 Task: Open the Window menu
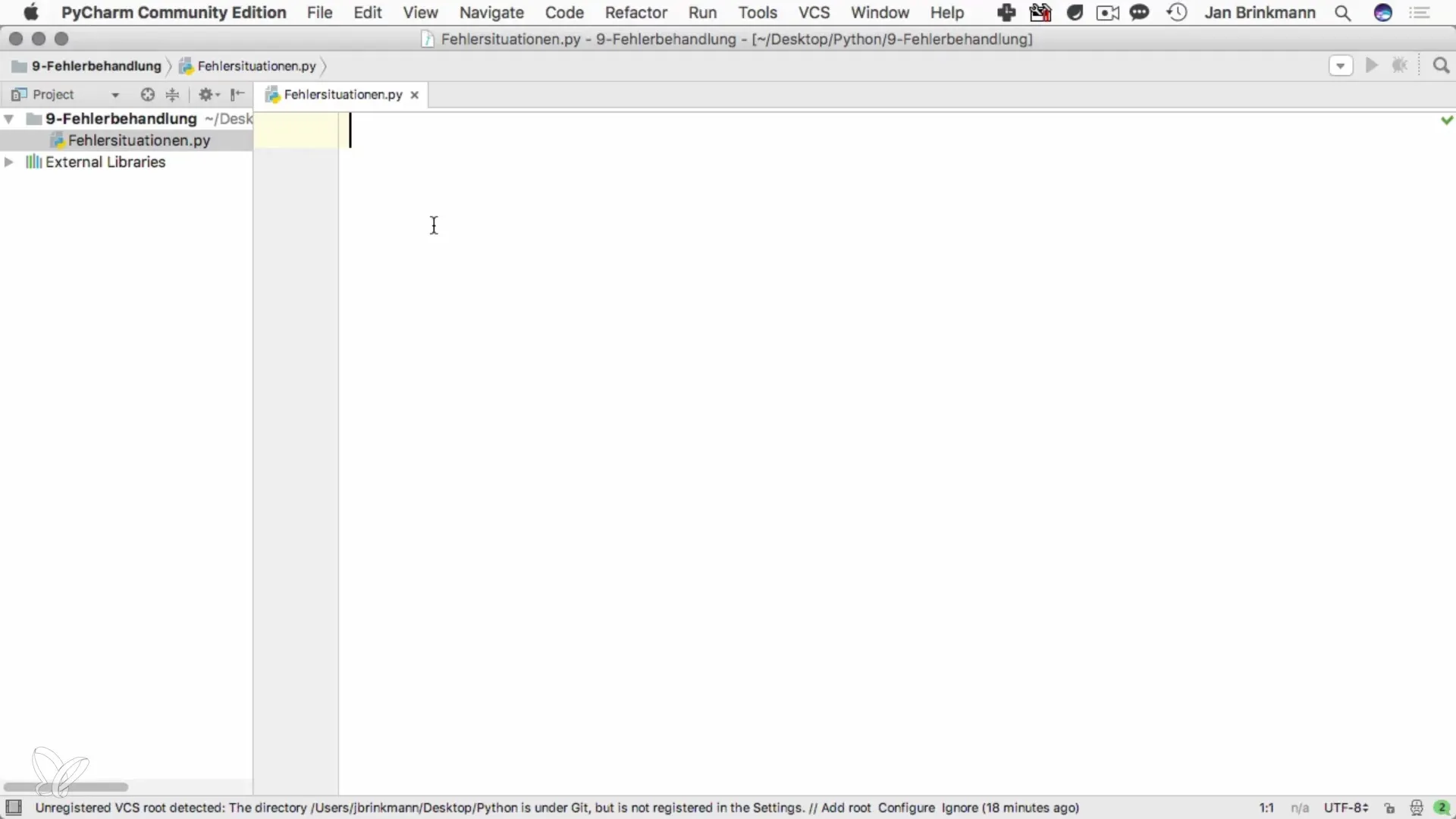click(880, 13)
